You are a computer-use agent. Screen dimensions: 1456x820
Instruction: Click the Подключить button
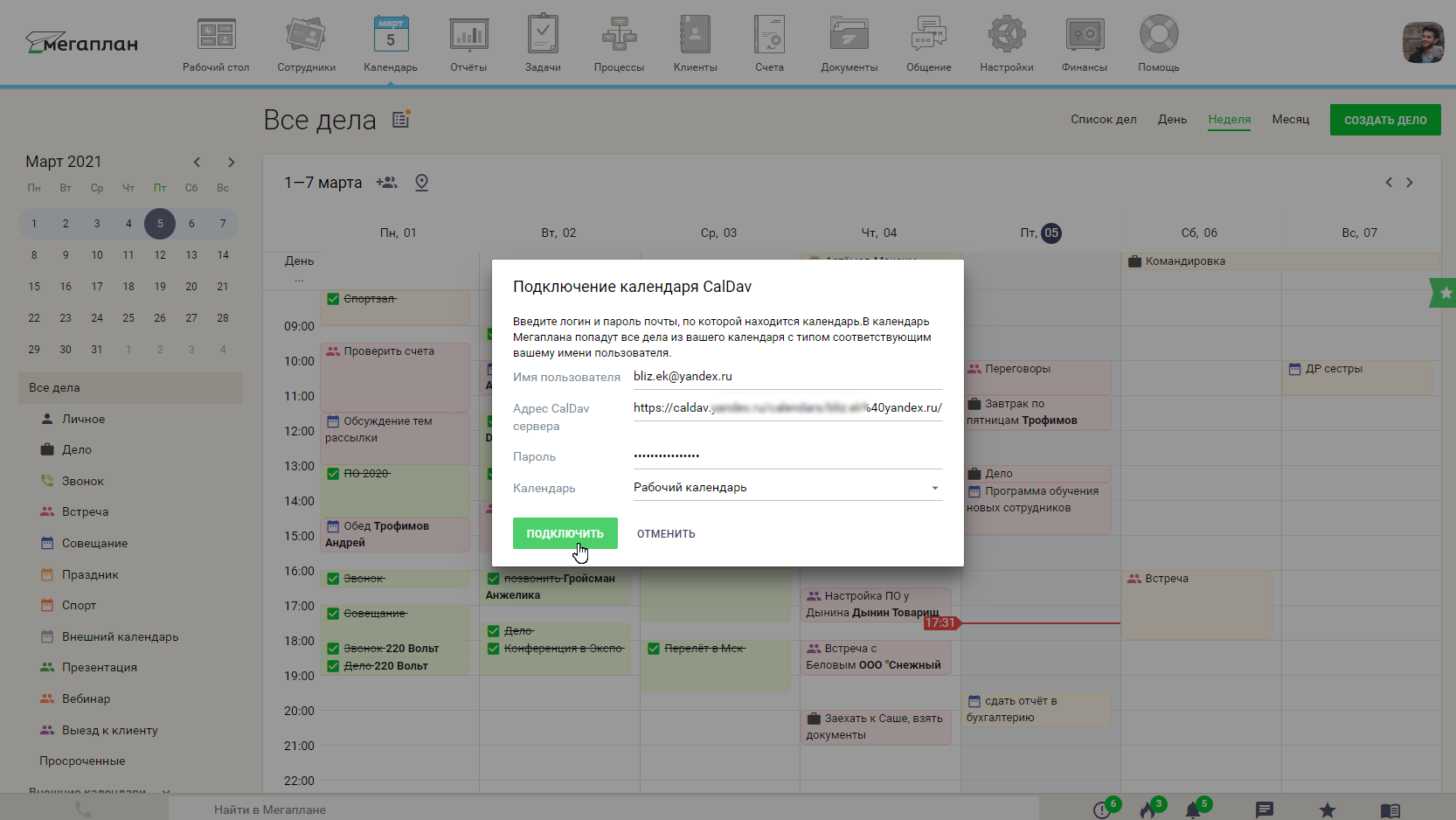pos(565,533)
